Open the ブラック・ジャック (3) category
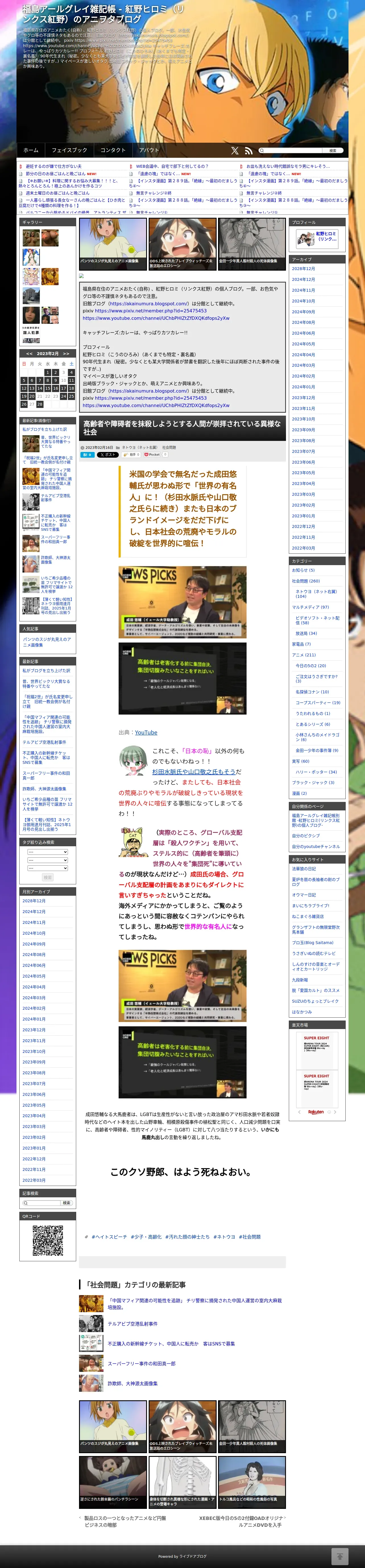The image size is (365, 1568). pos(313,782)
